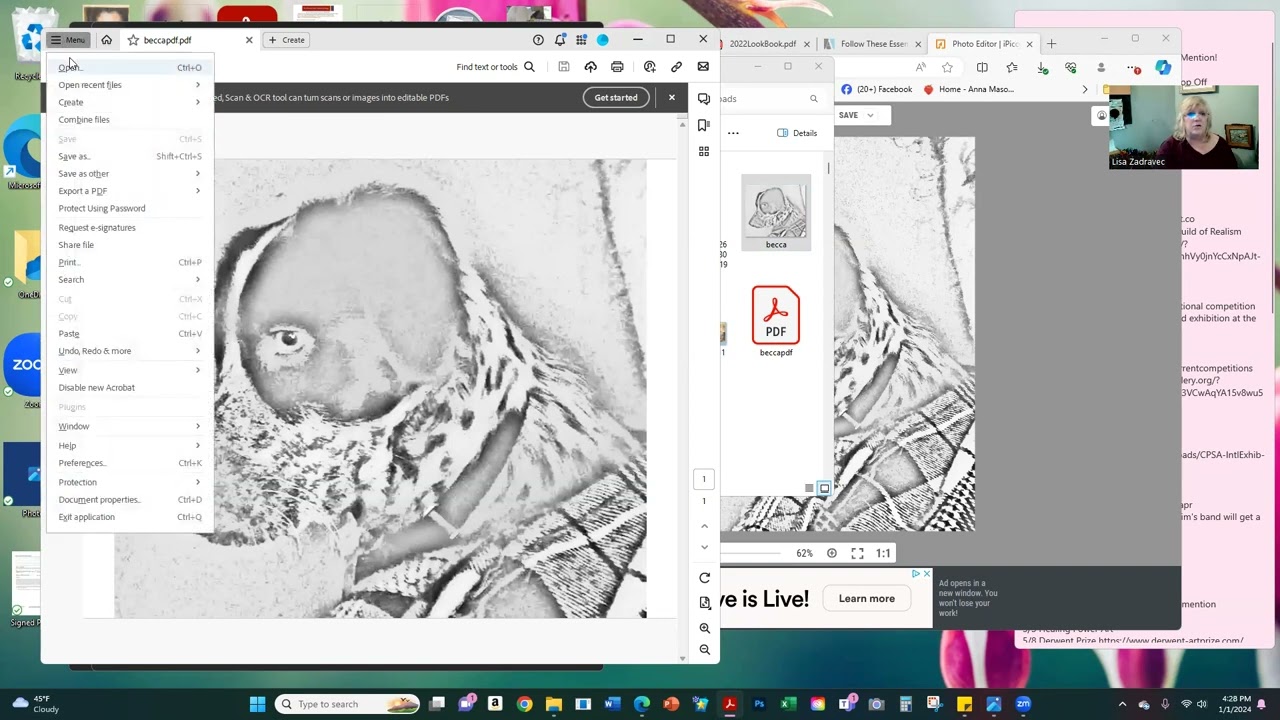Expand the Window submenu
This screenshot has height=720, width=1280.
click(x=130, y=426)
